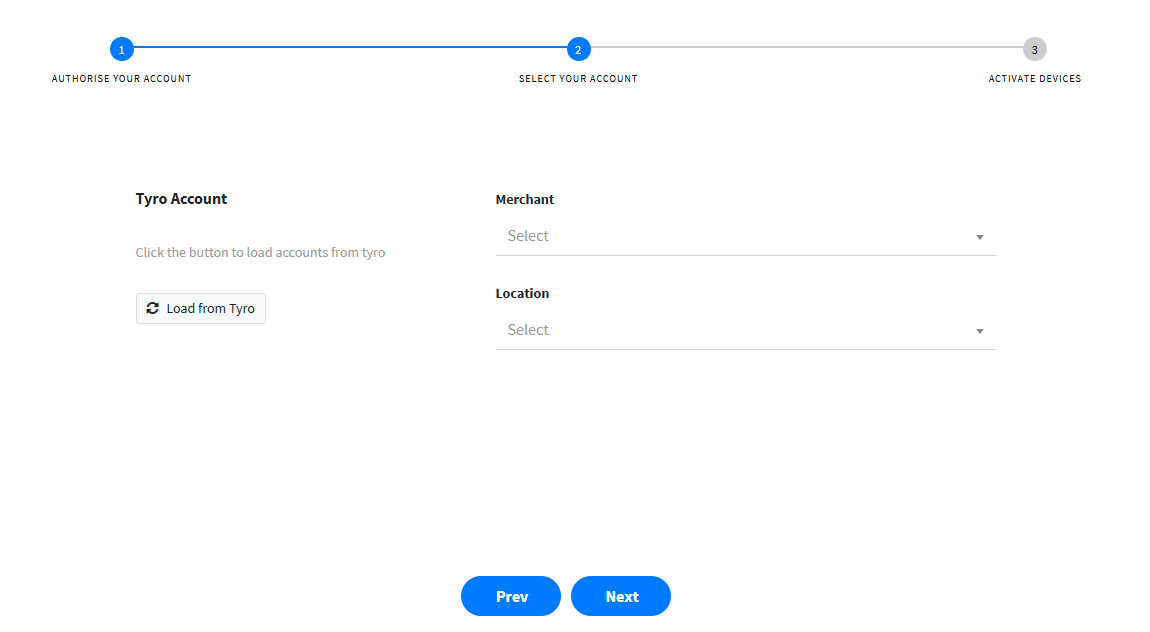Expand the Location dropdown arrow
Viewport: 1150px width, 632px height.
980,331
